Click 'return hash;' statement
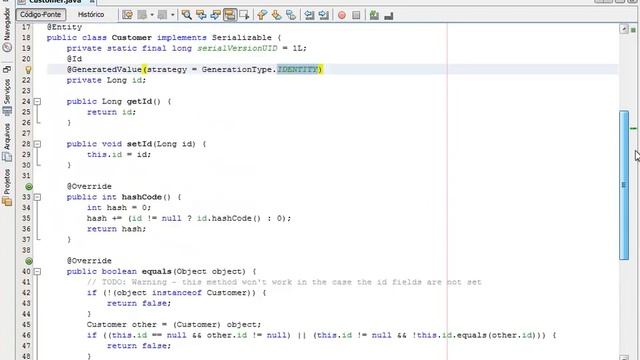Screen dimensions: 640x360 click(116, 229)
